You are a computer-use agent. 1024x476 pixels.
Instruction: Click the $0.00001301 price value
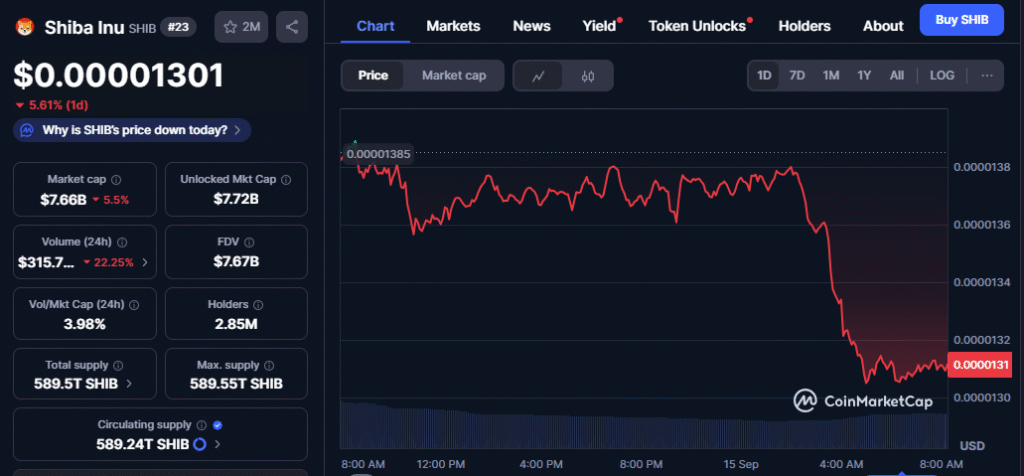click(x=119, y=76)
